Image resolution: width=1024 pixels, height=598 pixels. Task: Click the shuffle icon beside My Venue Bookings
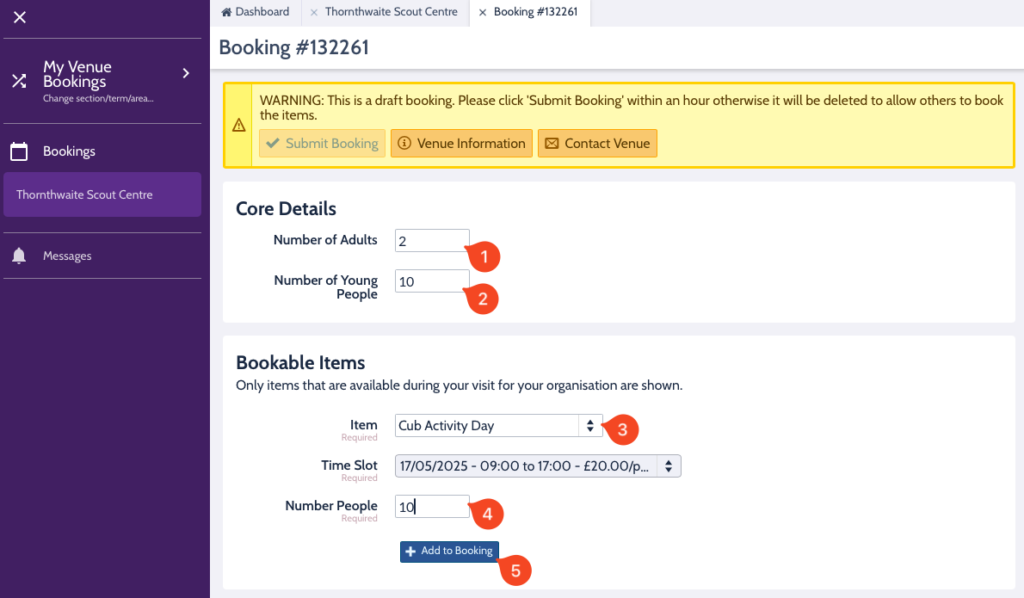click(x=19, y=81)
